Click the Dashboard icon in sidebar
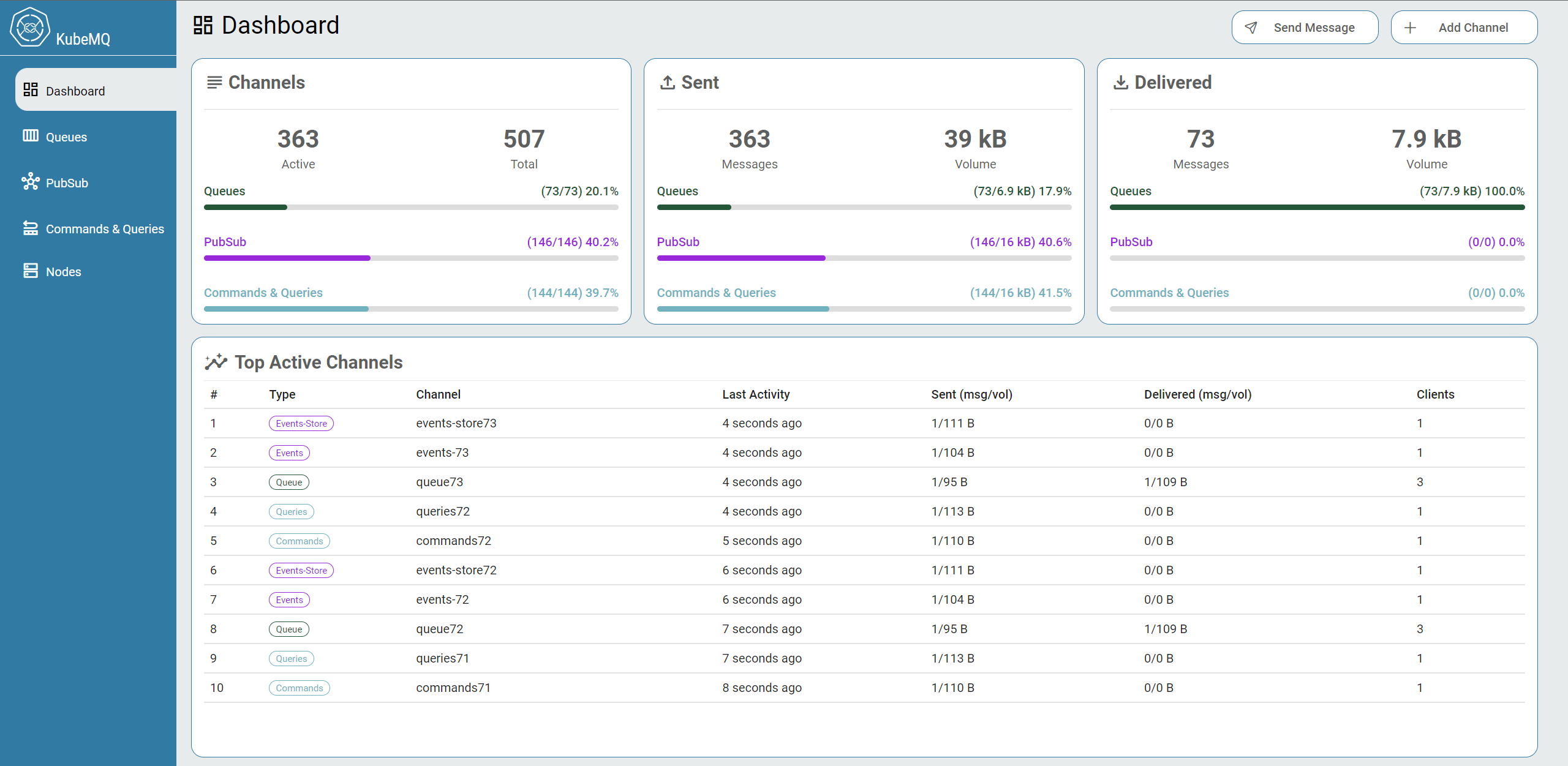 pyautogui.click(x=29, y=91)
